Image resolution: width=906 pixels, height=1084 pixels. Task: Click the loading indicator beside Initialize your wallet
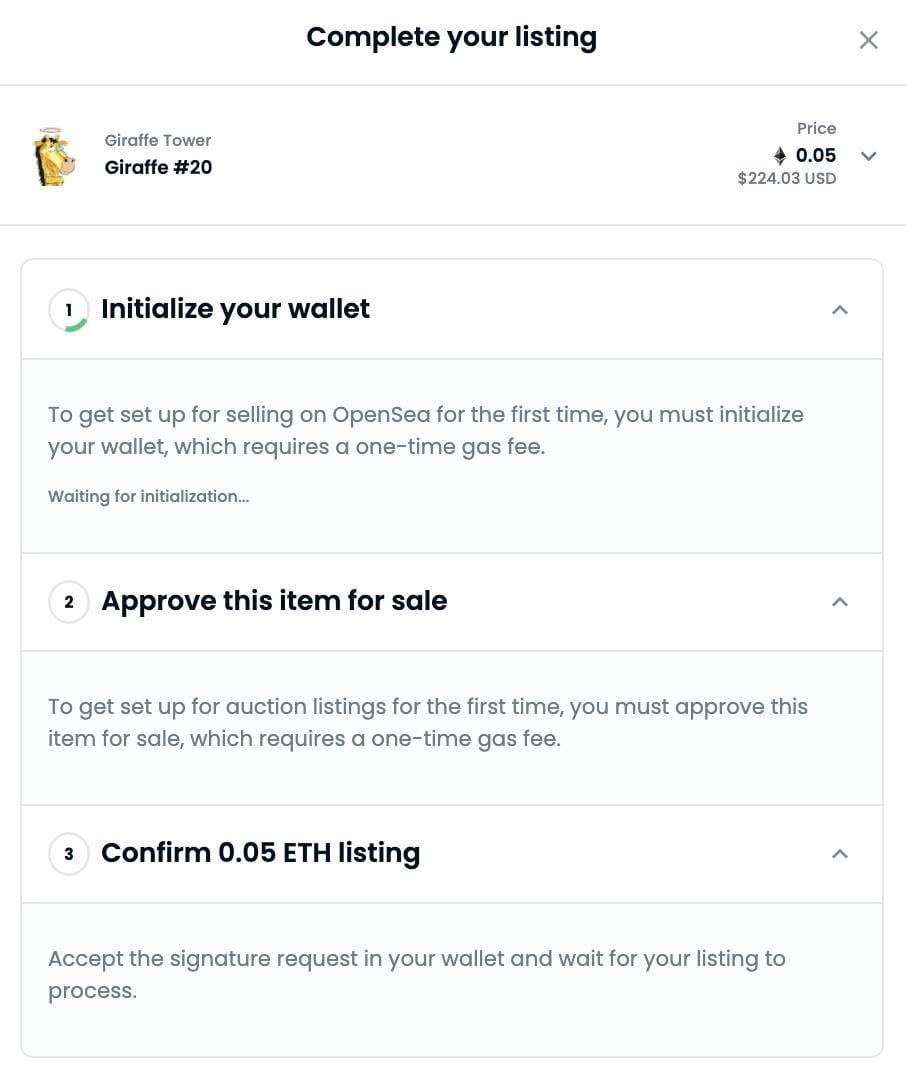click(68, 310)
